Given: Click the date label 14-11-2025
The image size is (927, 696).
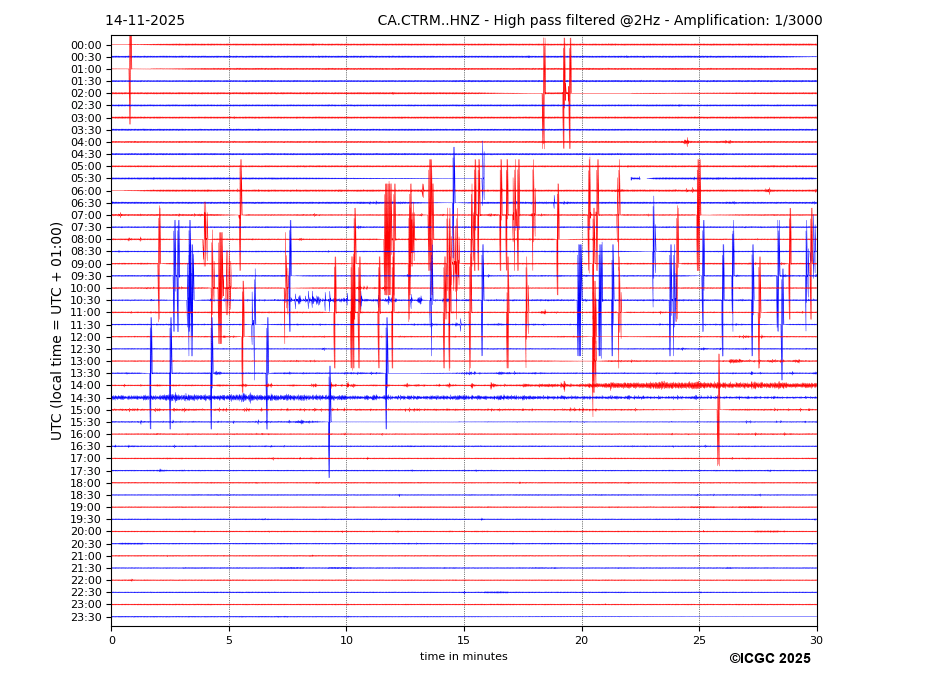Looking at the screenshot, I should [145, 21].
